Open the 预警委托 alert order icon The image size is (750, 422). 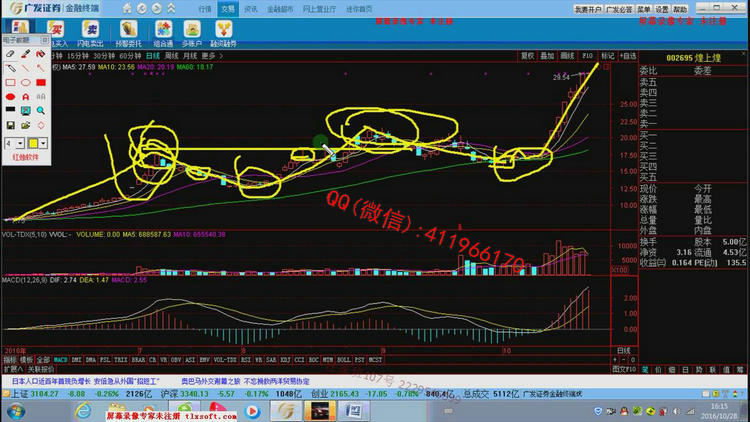pyautogui.click(x=128, y=33)
